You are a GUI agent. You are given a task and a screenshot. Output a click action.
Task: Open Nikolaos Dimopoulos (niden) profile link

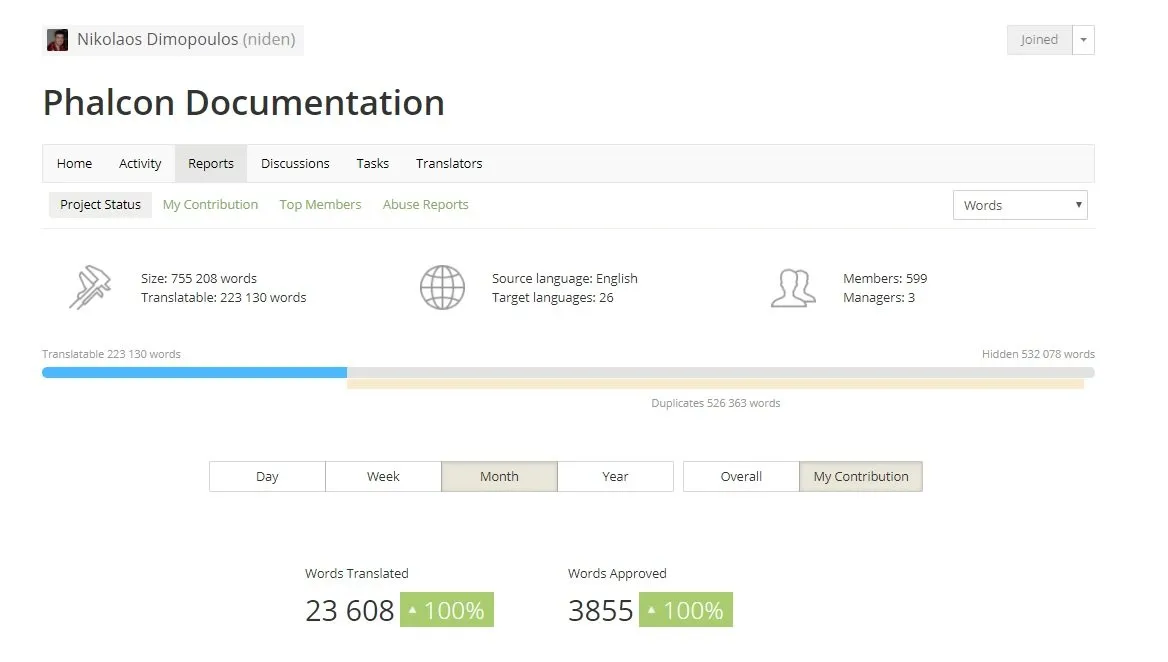click(186, 39)
